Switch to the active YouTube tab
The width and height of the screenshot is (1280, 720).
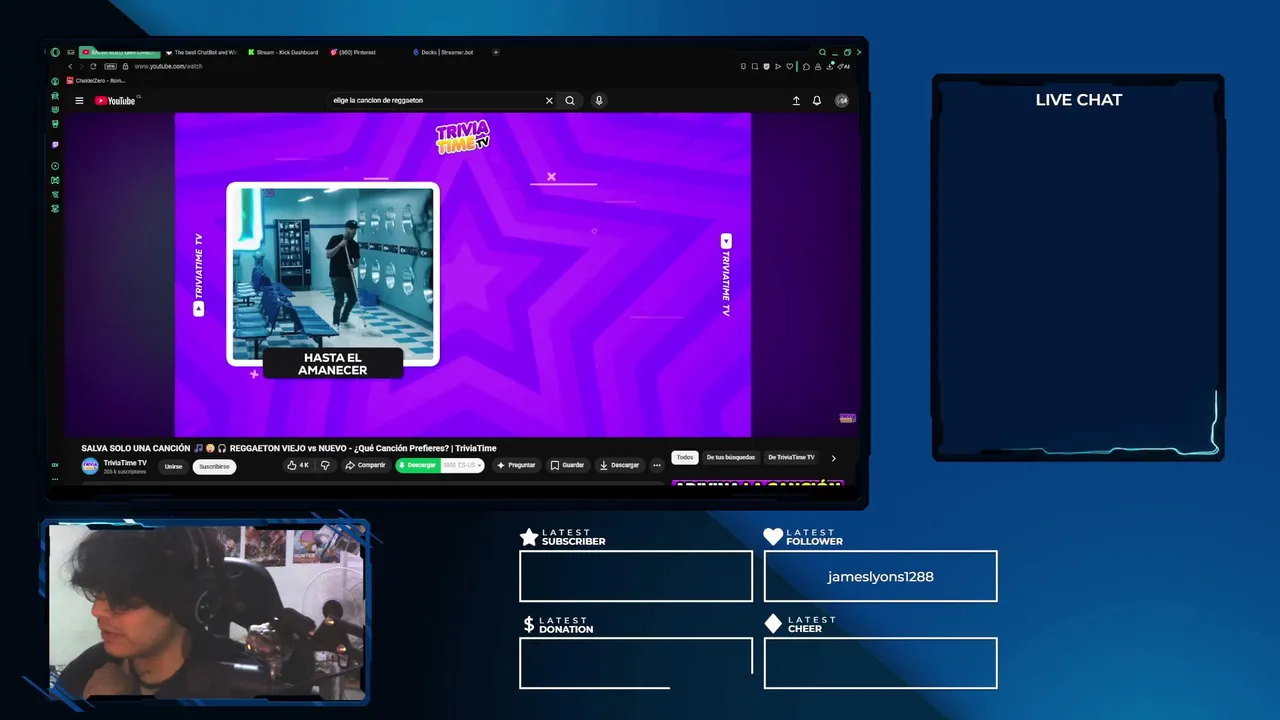click(119, 52)
